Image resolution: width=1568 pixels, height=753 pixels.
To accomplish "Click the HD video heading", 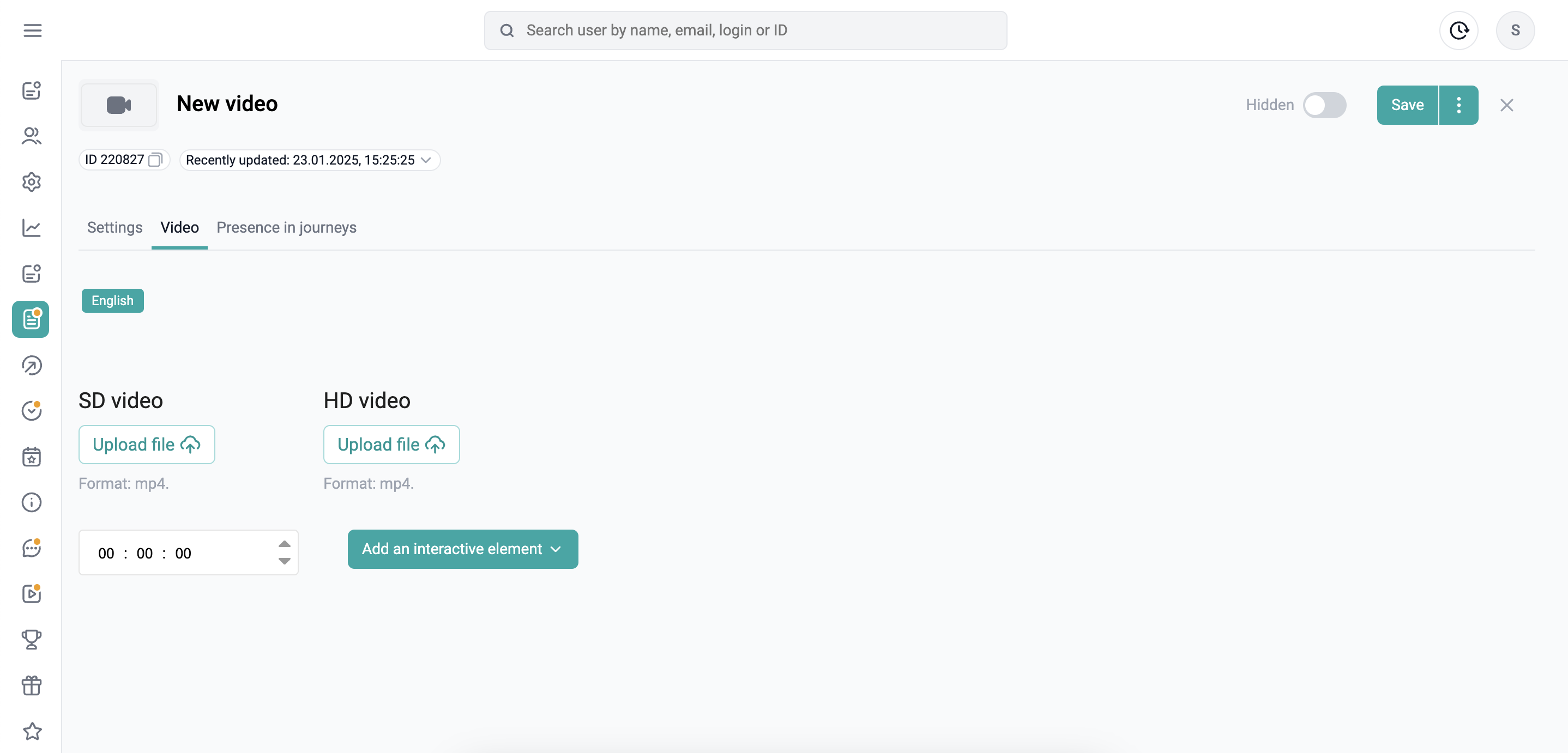I will 367,400.
